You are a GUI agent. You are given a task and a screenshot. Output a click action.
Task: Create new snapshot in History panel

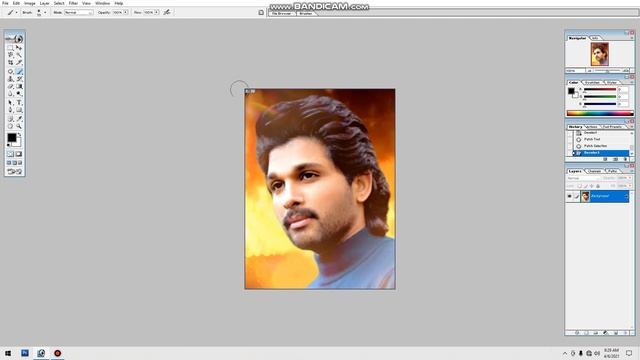(x=616, y=159)
